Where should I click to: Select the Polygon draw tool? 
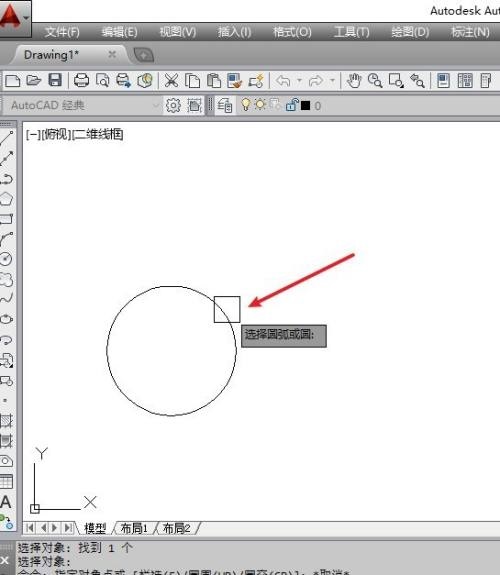point(7,199)
